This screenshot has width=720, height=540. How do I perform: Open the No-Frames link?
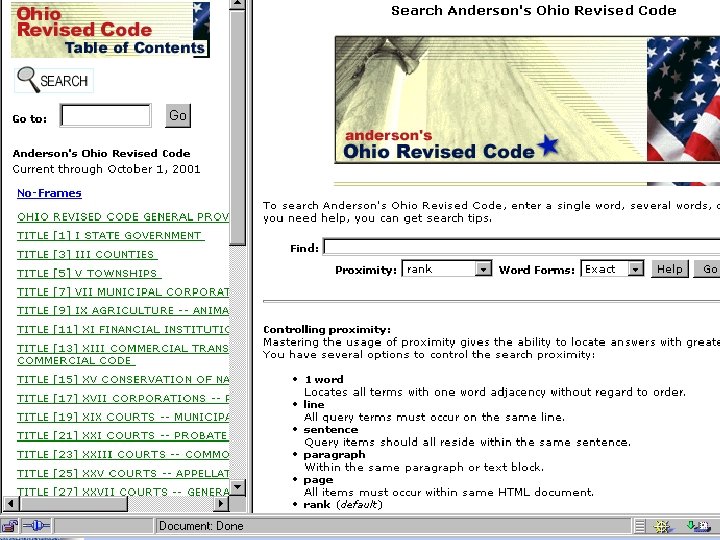(x=49, y=193)
